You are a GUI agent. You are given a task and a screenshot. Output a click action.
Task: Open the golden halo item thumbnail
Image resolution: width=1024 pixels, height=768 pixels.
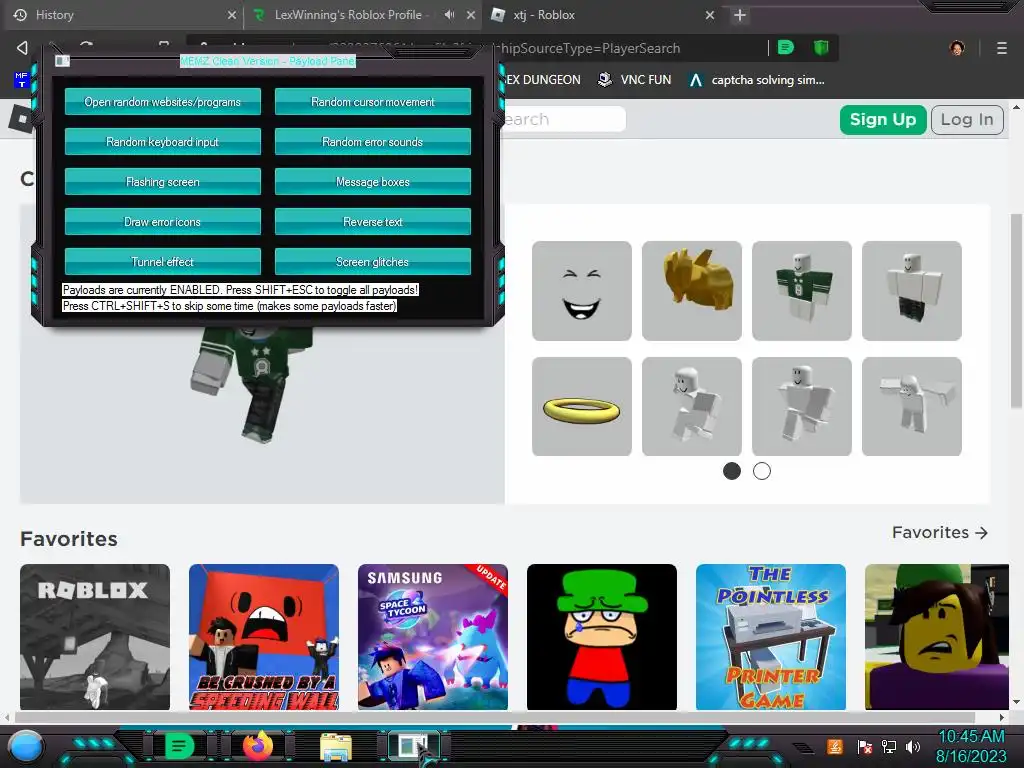click(x=581, y=406)
